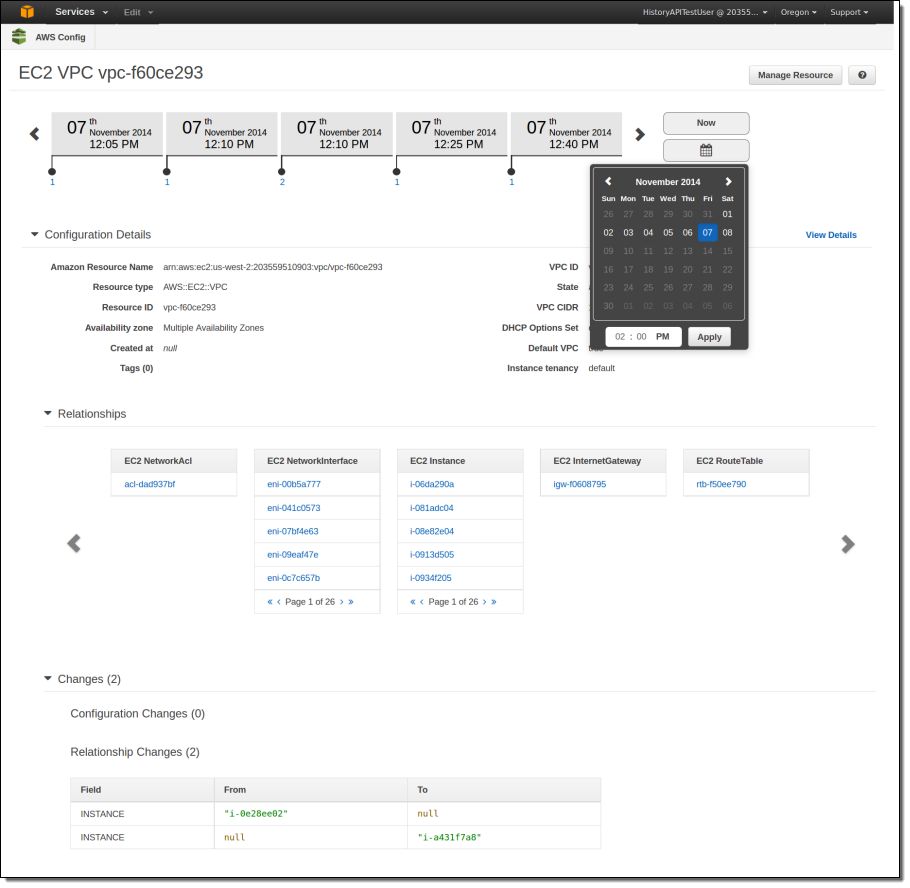Open the date picker calendar icon
Screen dimensions: 910x888
tap(705, 150)
